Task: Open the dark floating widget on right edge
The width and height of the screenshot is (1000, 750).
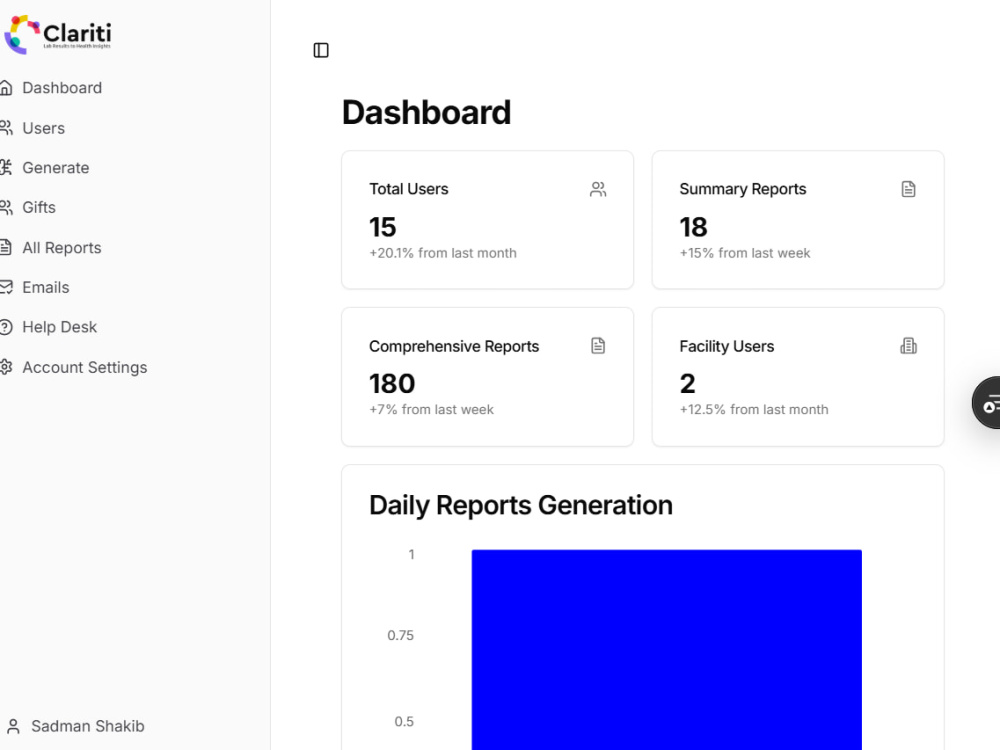Action: pyautogui.click(x=989, y=403)
